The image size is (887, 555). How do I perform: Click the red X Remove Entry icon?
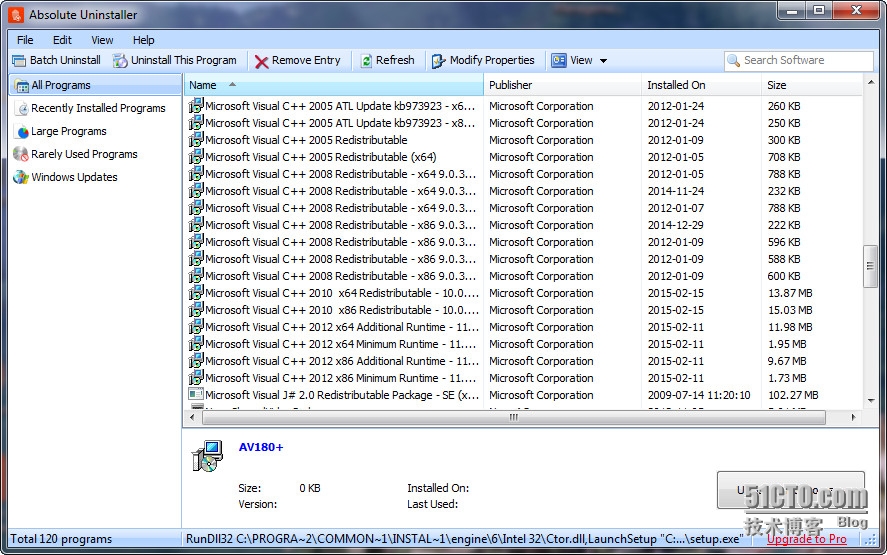pyautogui.click(x=261, y=61)
